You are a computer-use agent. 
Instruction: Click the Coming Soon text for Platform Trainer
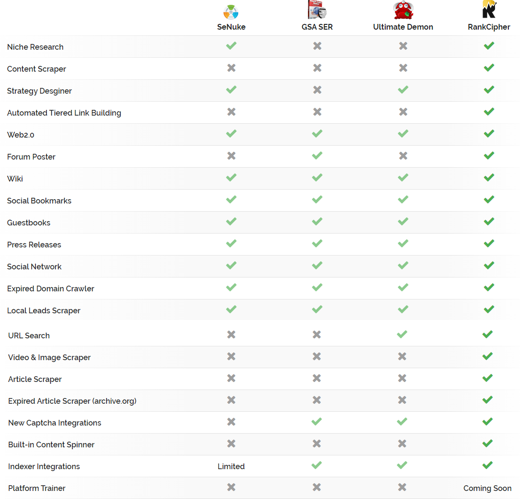click(487, 488)
